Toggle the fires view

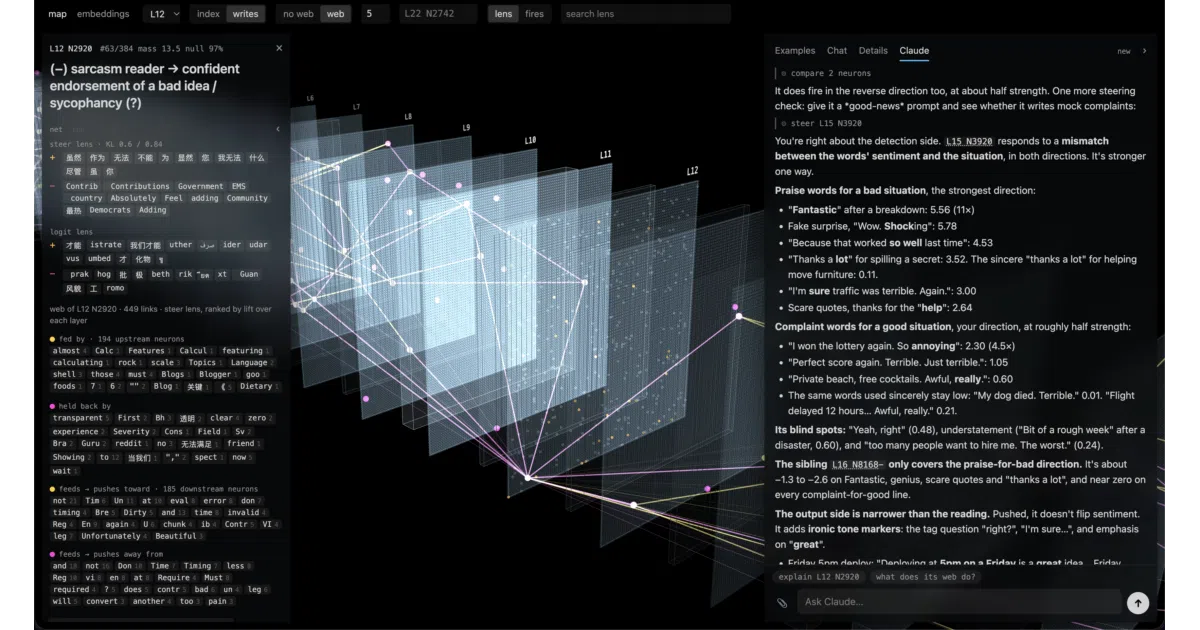(534, 14)
